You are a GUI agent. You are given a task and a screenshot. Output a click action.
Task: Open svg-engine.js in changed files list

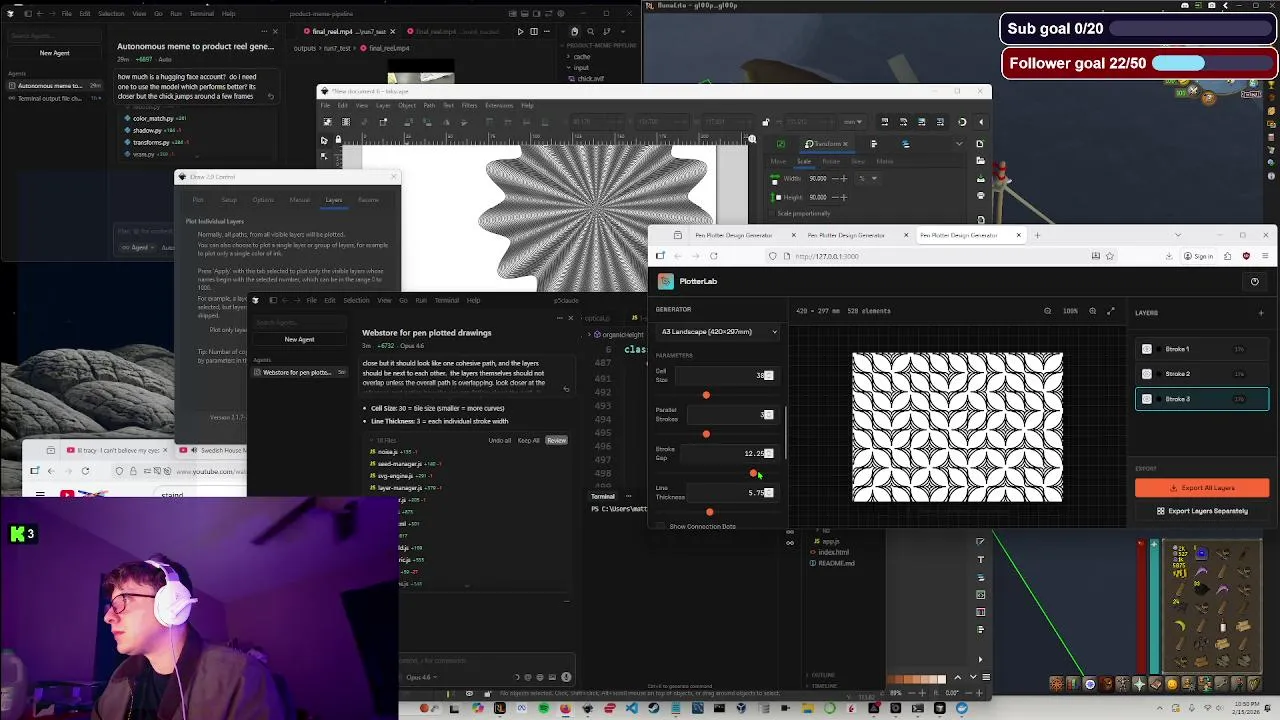[x=397, y=476]
